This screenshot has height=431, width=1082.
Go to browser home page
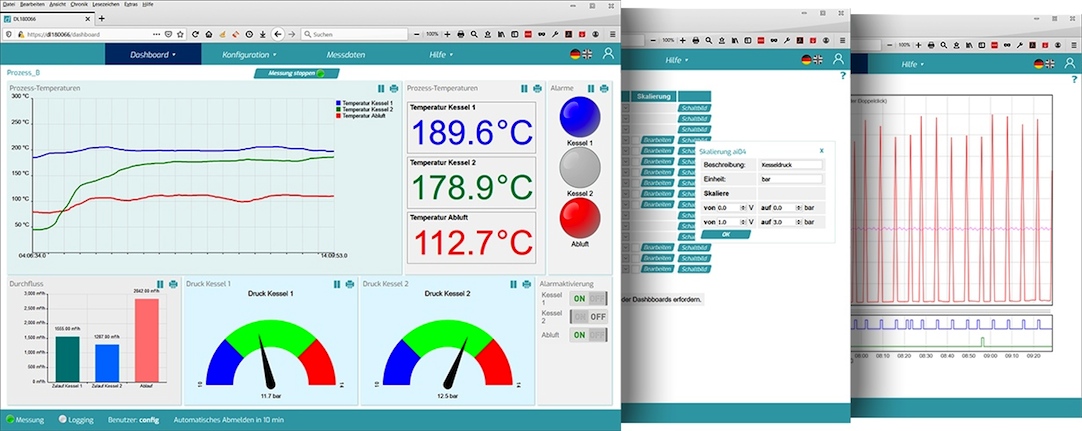point(208,34)
